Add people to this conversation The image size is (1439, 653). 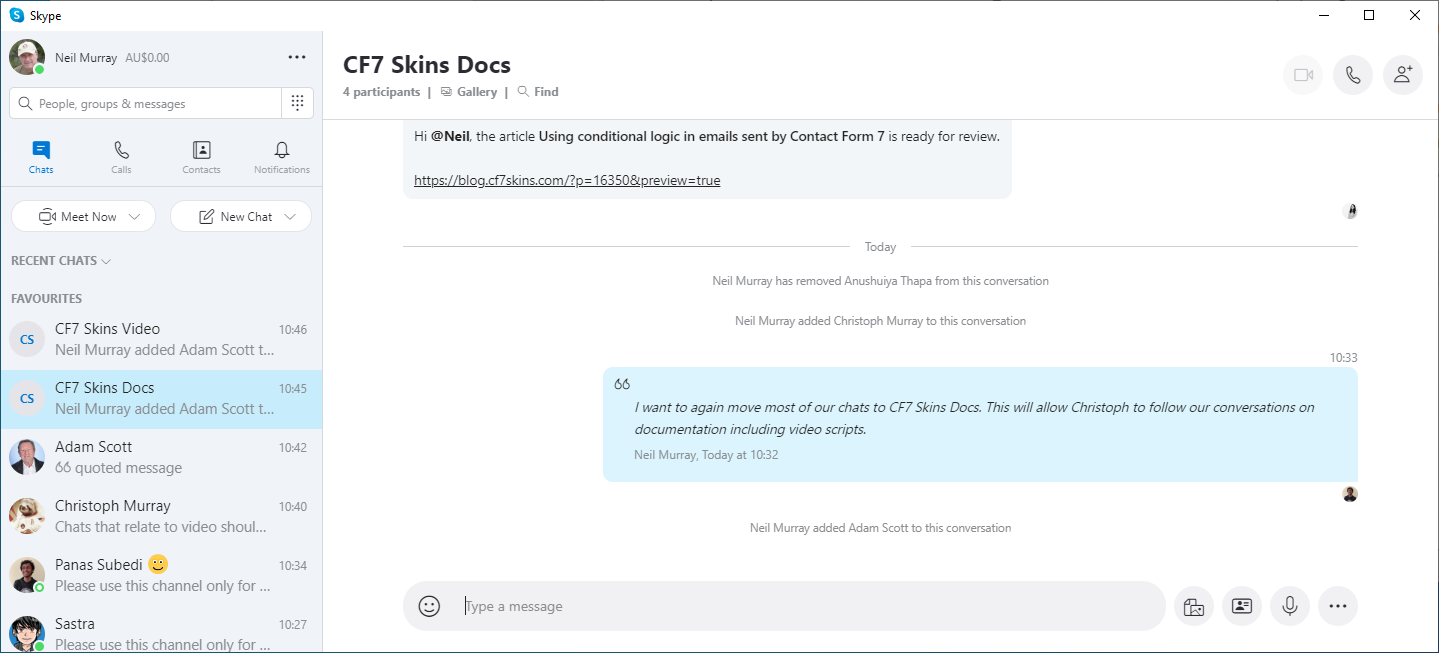(x=1402, y=75)
